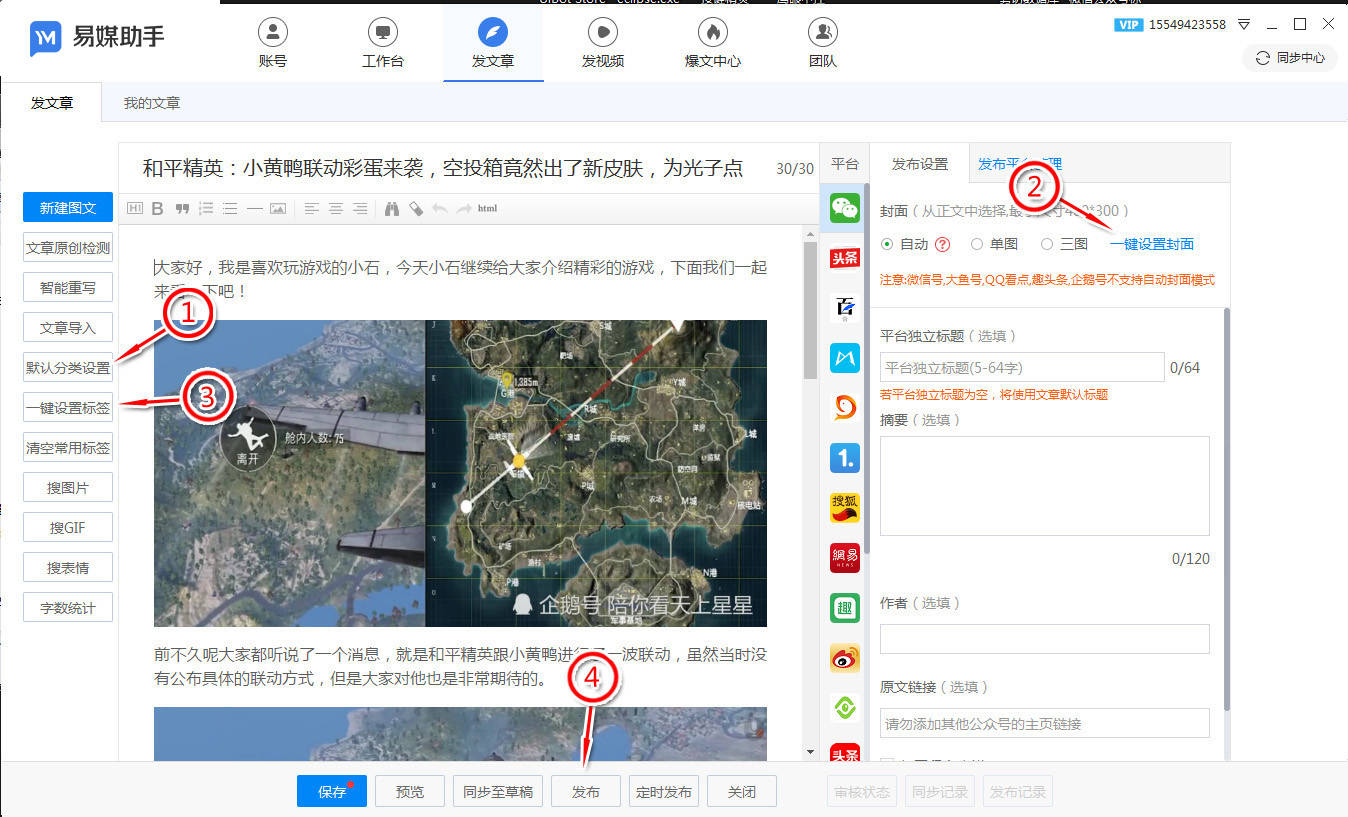This screenshot has height=817, width=1348.
Task: Click 定时发布 scheduled publish button
Action: pyautogui.click(x=664, y=791)
